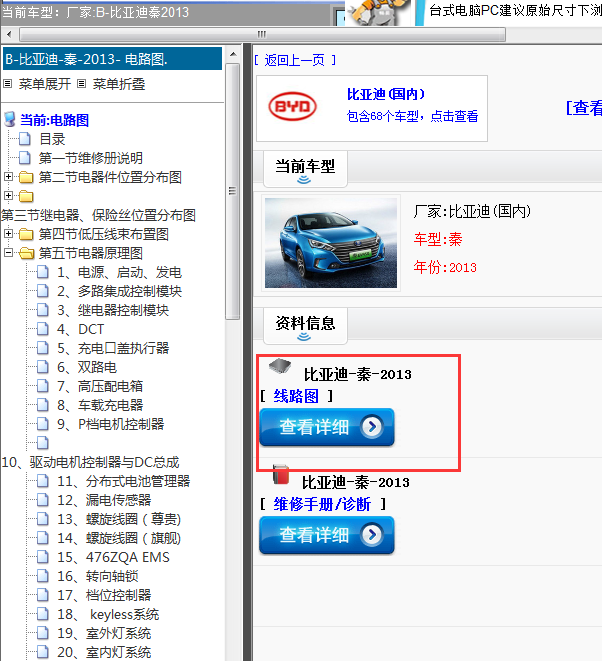This screenshot has height=661, width=602.
Task: Click the folder icon of 第四节低压线束布置图
Action: pos(26,234)
